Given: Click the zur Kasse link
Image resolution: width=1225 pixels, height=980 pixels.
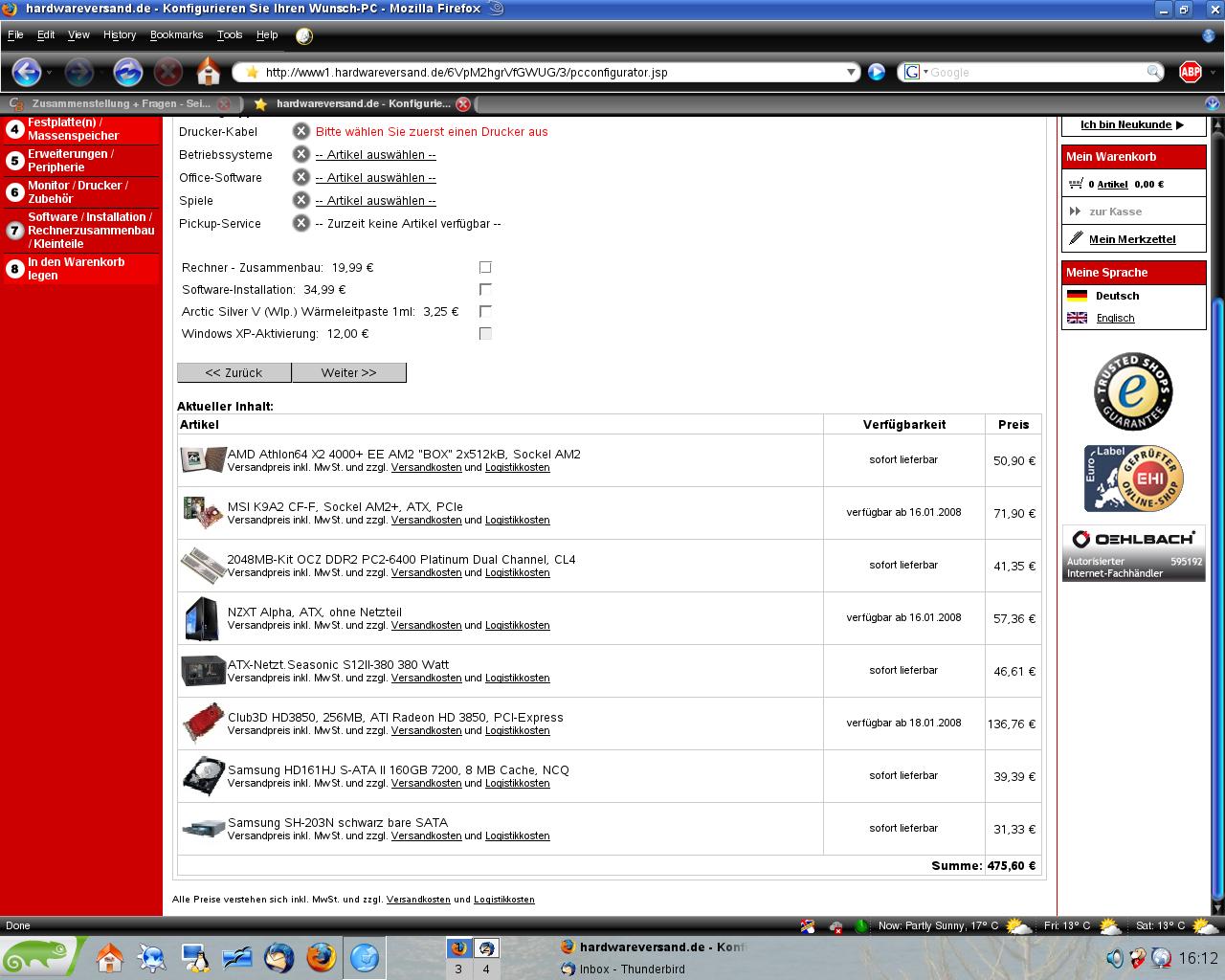Looking at the screenshot, I should pyautogui.click(x=1116, y=212).
